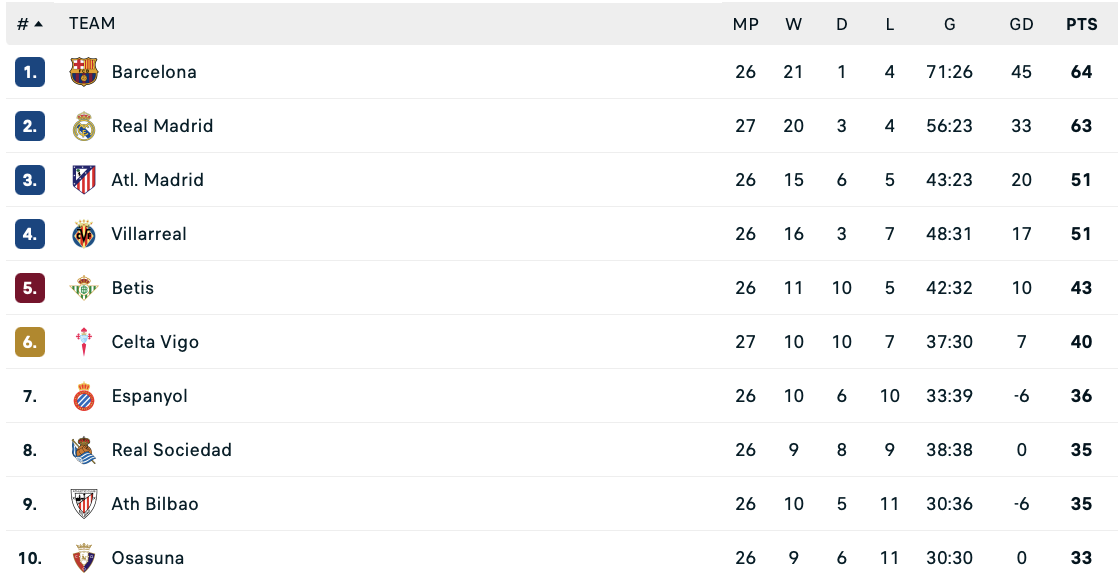Sort by MP matches played header

pos(745,24)
